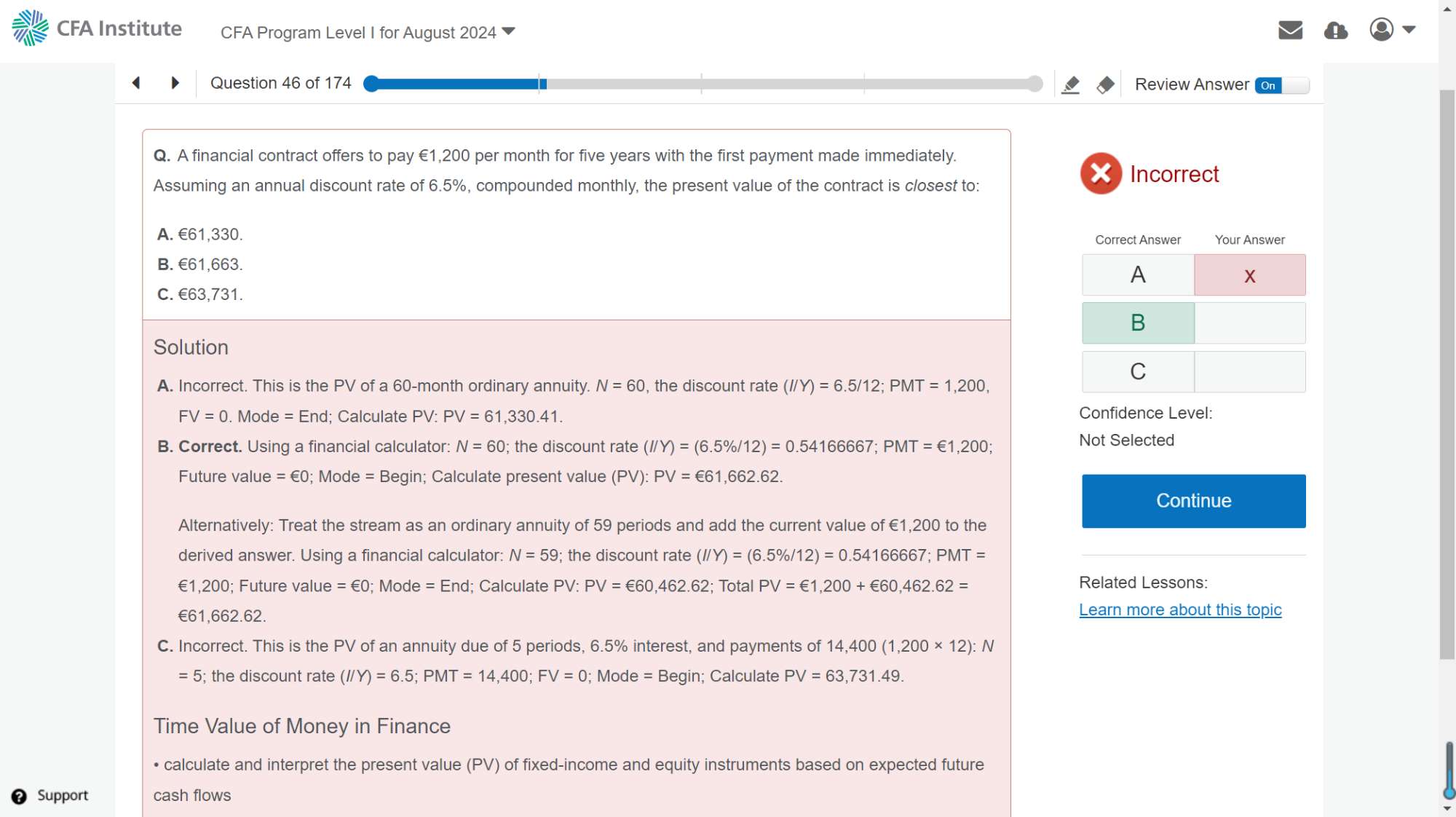Go to the next question arrow

click(x=175, y=83)
